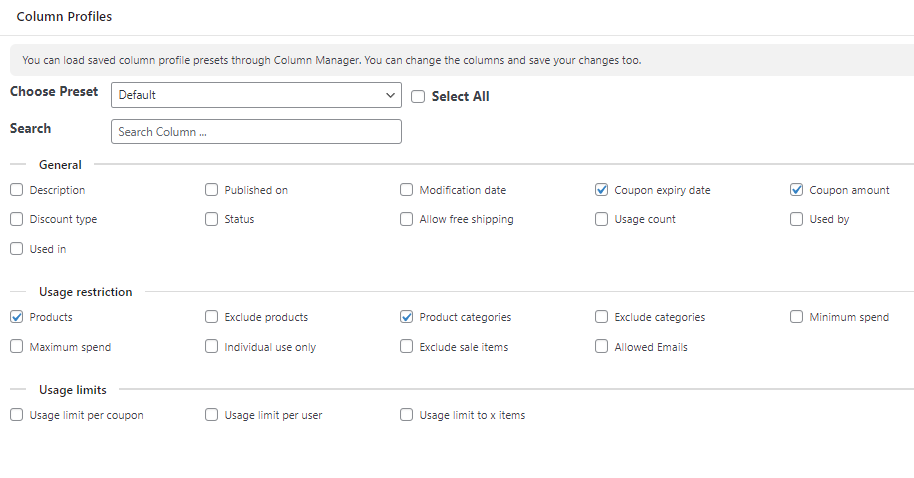Untick Product categories checkbox

tap(406, 317)
